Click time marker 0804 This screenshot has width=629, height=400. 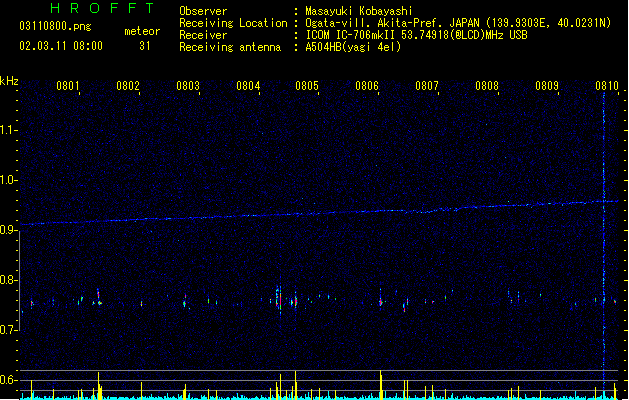pyautogui.click(x=248, y=85)
